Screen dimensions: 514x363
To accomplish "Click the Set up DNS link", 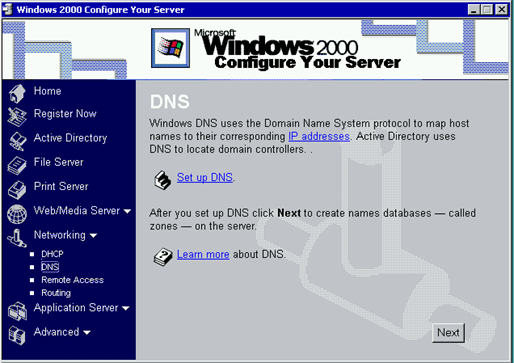I will (x=205, y=177).
